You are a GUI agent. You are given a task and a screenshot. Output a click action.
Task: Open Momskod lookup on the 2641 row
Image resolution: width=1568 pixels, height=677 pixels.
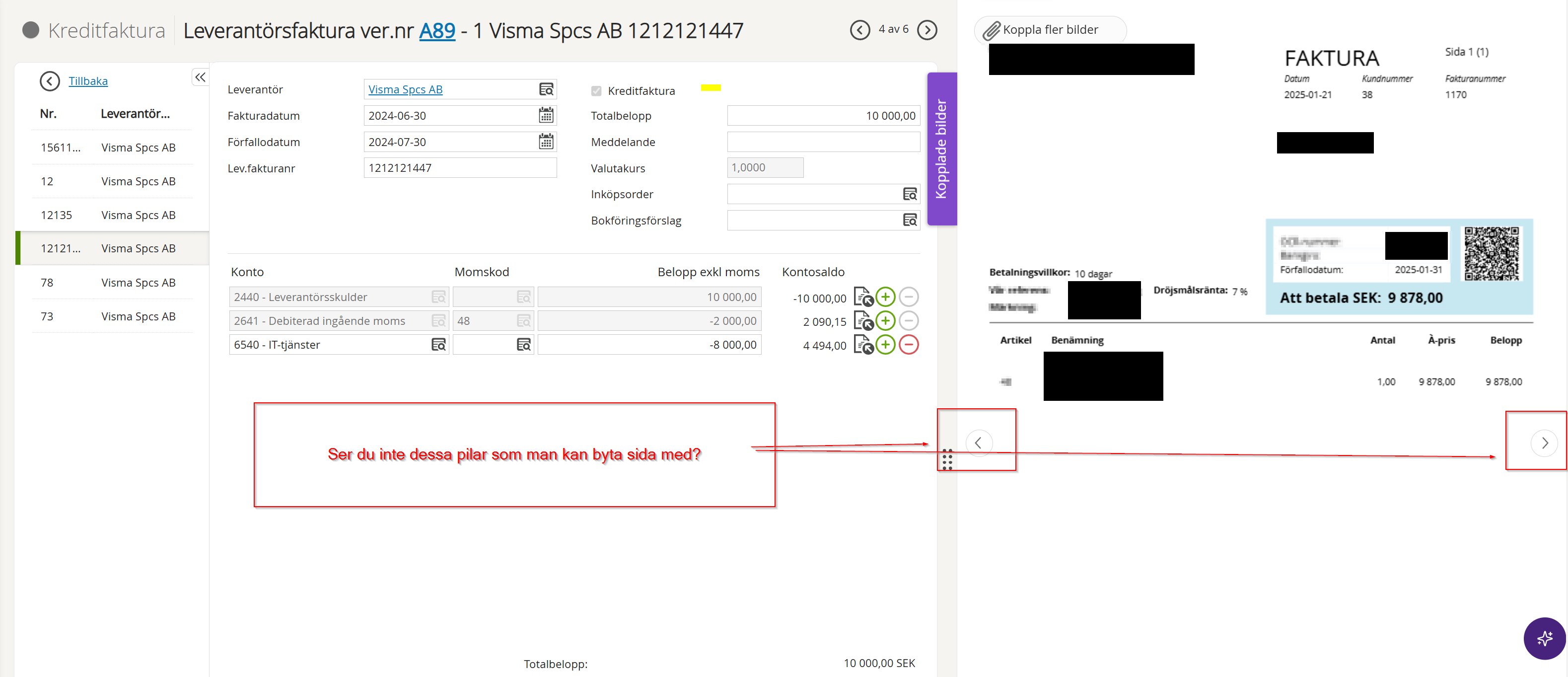click(x=523, y=321)
